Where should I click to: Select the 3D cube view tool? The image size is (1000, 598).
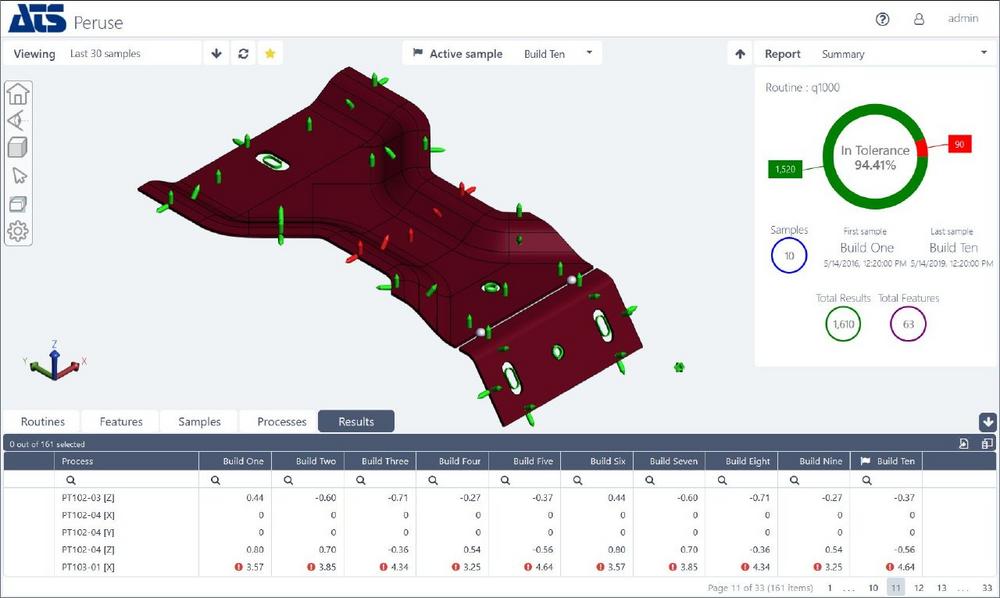tap(18, 148)
